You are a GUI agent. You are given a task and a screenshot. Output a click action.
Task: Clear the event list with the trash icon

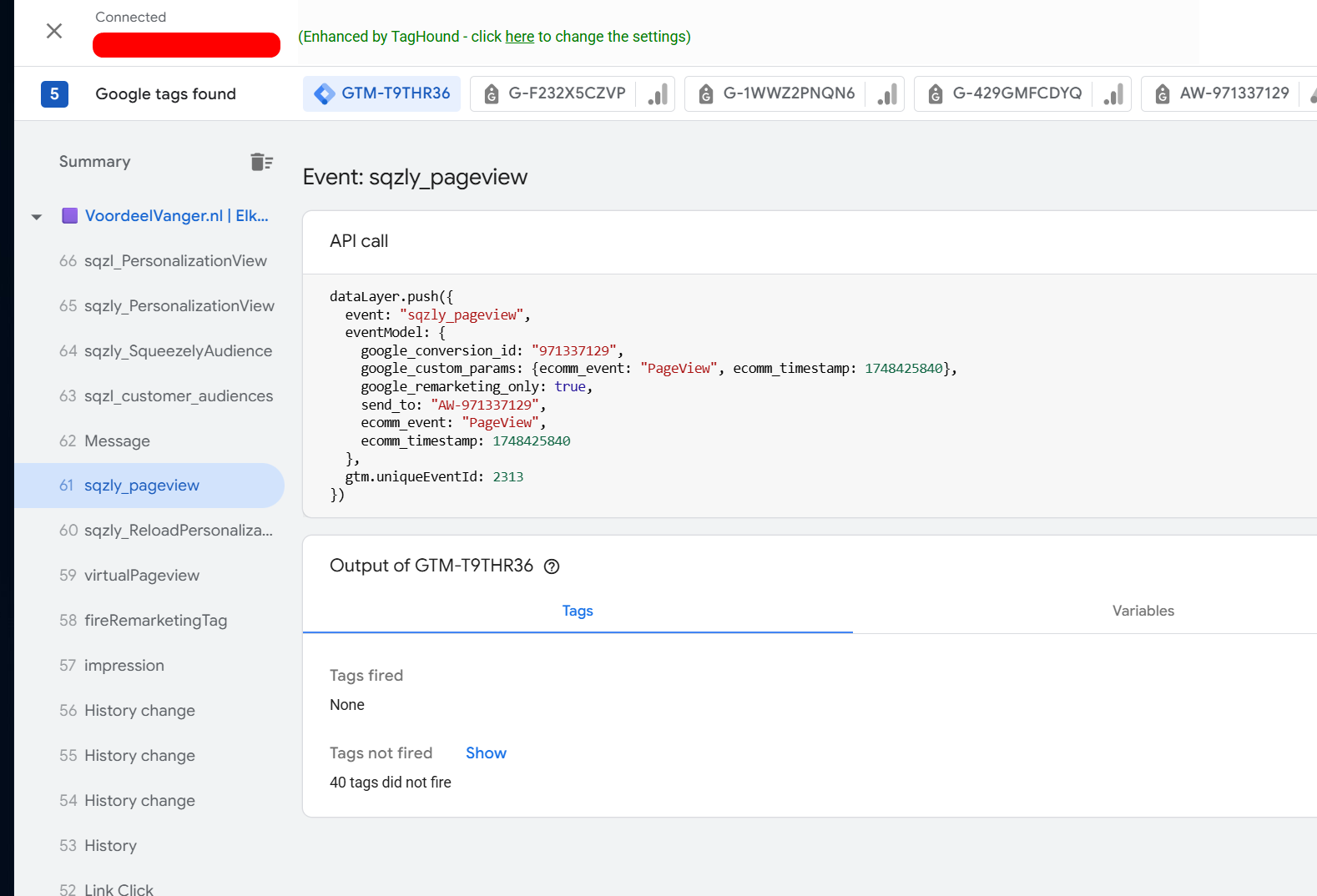click(261, 162)
